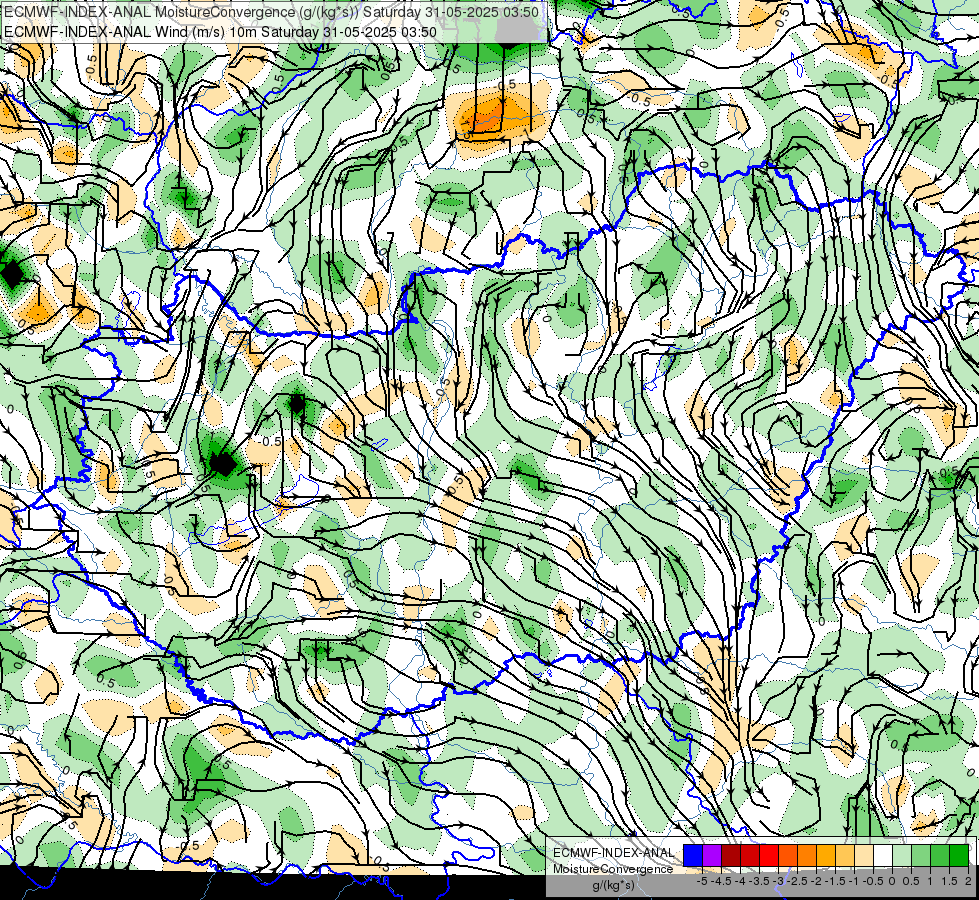Click the -5 legend tick label

tap(702, 881)
